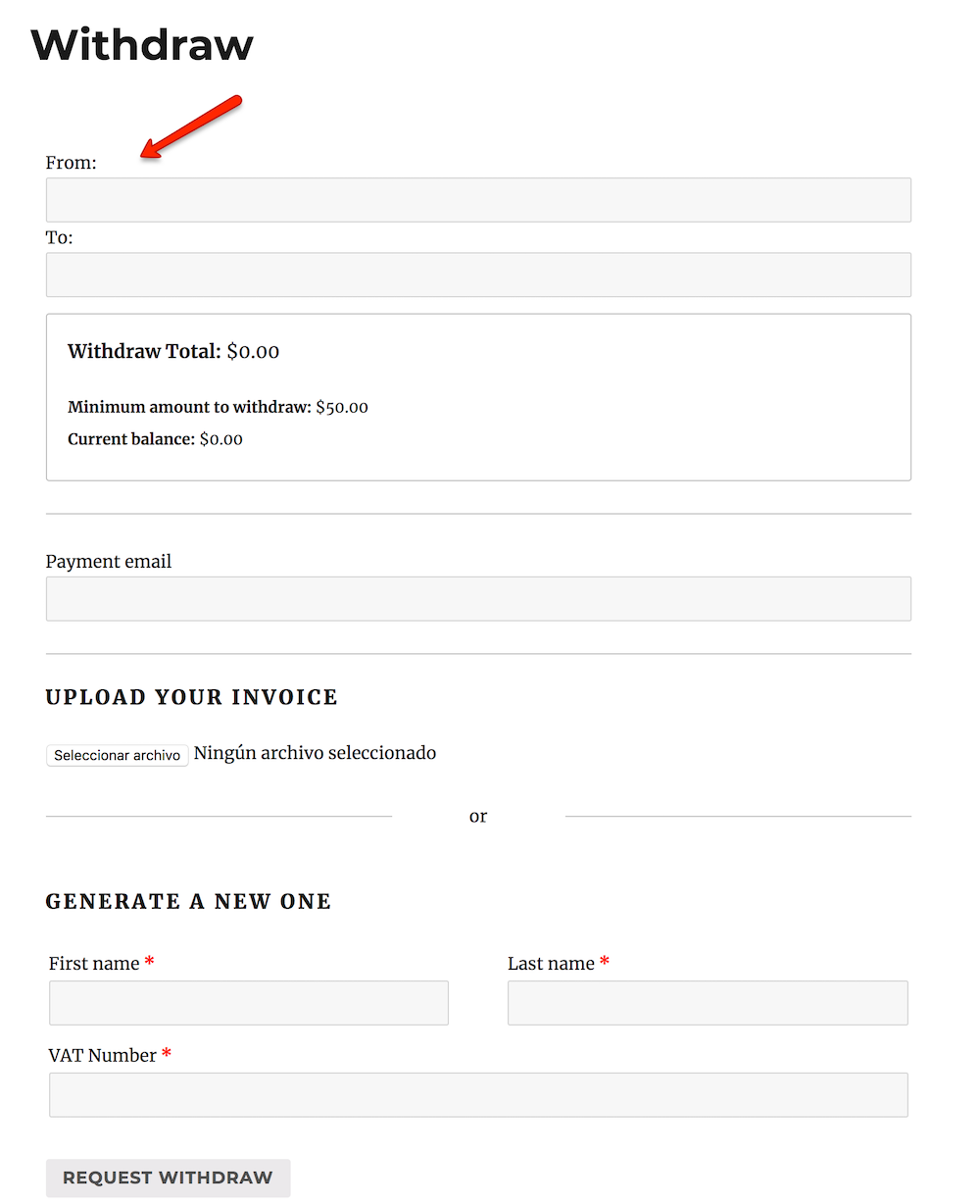This screenshot has width=980, height=1204.
Task: Click the Payment email label text
Action: coord(108,561)
